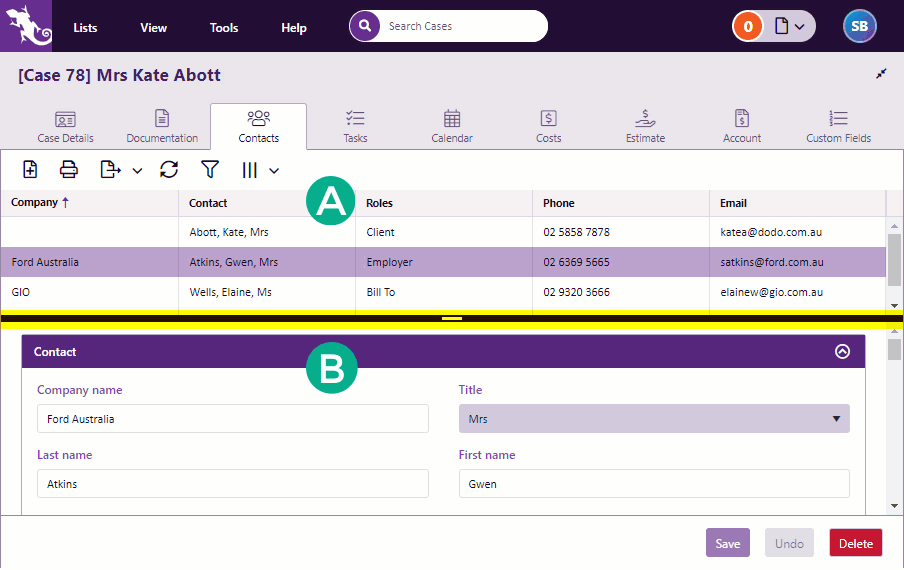Click the red Delete button
Viewport: 904px width, 570px height.
[x=855, y=543]
